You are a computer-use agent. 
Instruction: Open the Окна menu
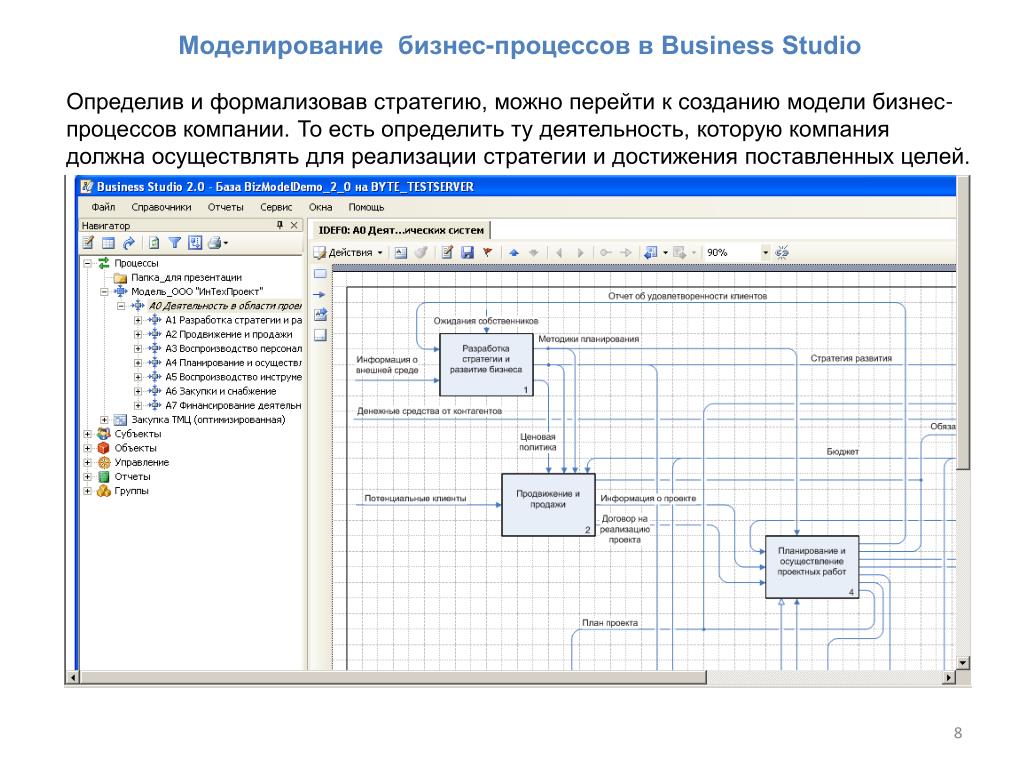(321, 207)
